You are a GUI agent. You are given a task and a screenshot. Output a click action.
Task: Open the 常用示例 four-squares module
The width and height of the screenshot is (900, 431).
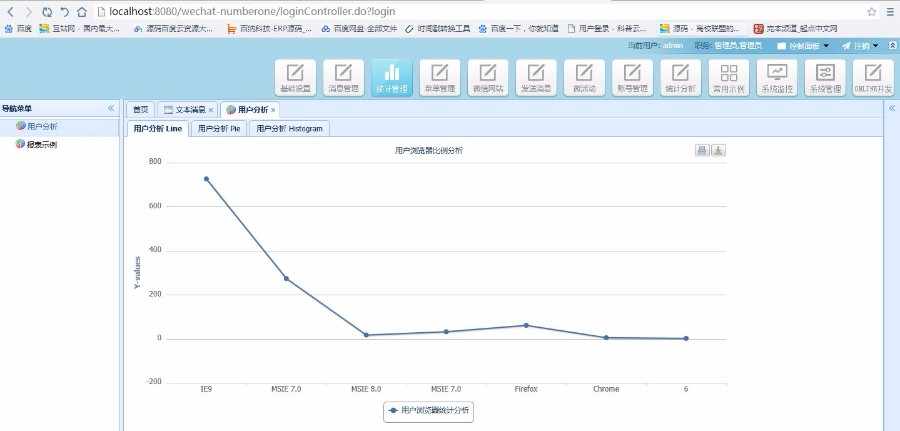point(729,77)
